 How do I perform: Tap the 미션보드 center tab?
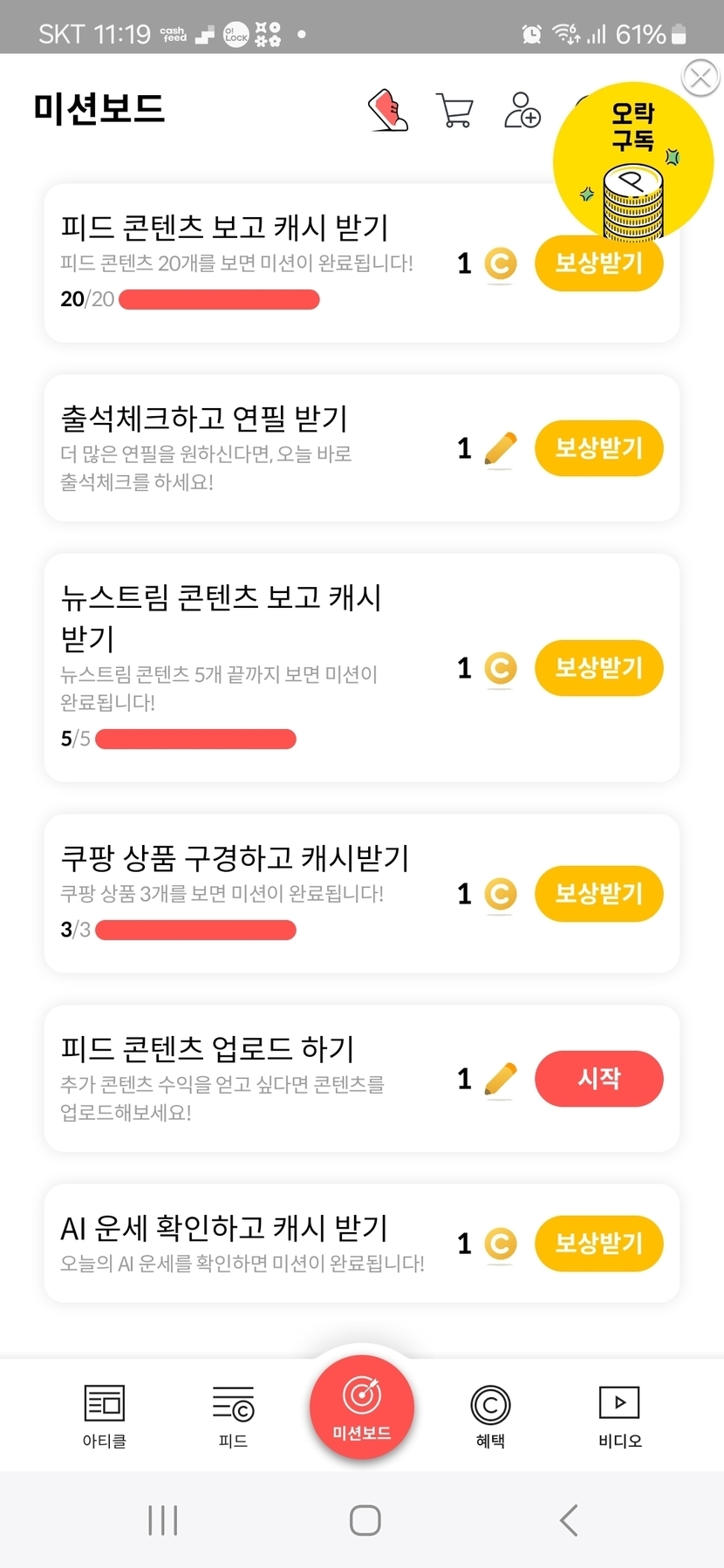pos(361,1406)
